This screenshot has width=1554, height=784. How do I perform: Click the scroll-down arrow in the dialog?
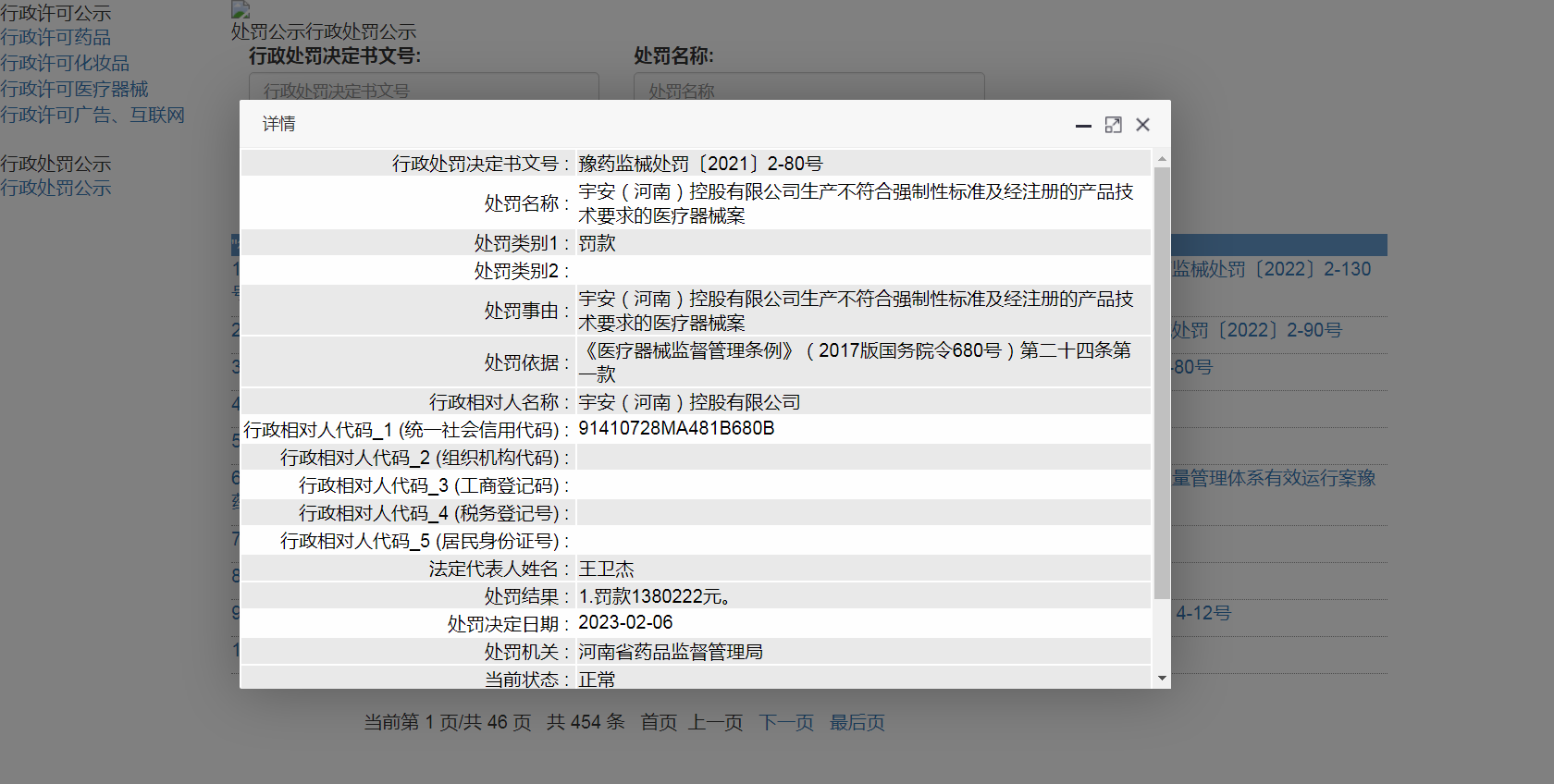pyautogui.click(x=1162, y=679)
